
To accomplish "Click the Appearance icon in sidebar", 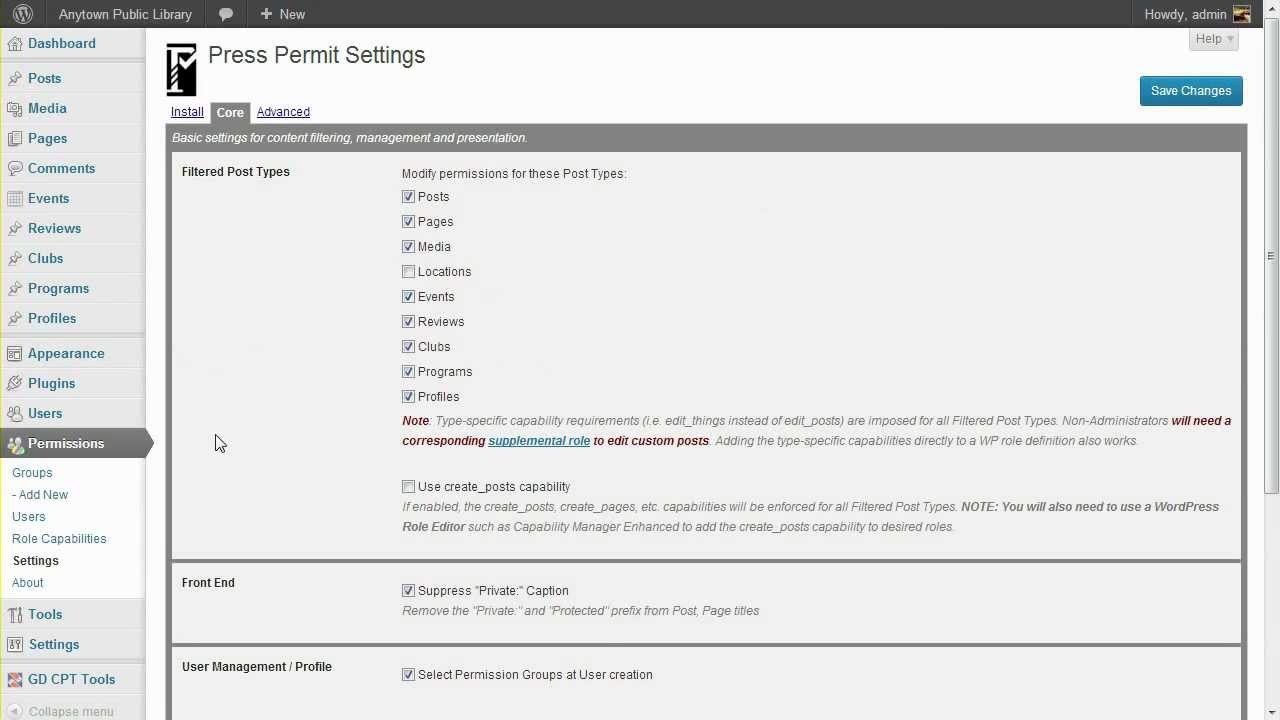I will coord(15,353).
